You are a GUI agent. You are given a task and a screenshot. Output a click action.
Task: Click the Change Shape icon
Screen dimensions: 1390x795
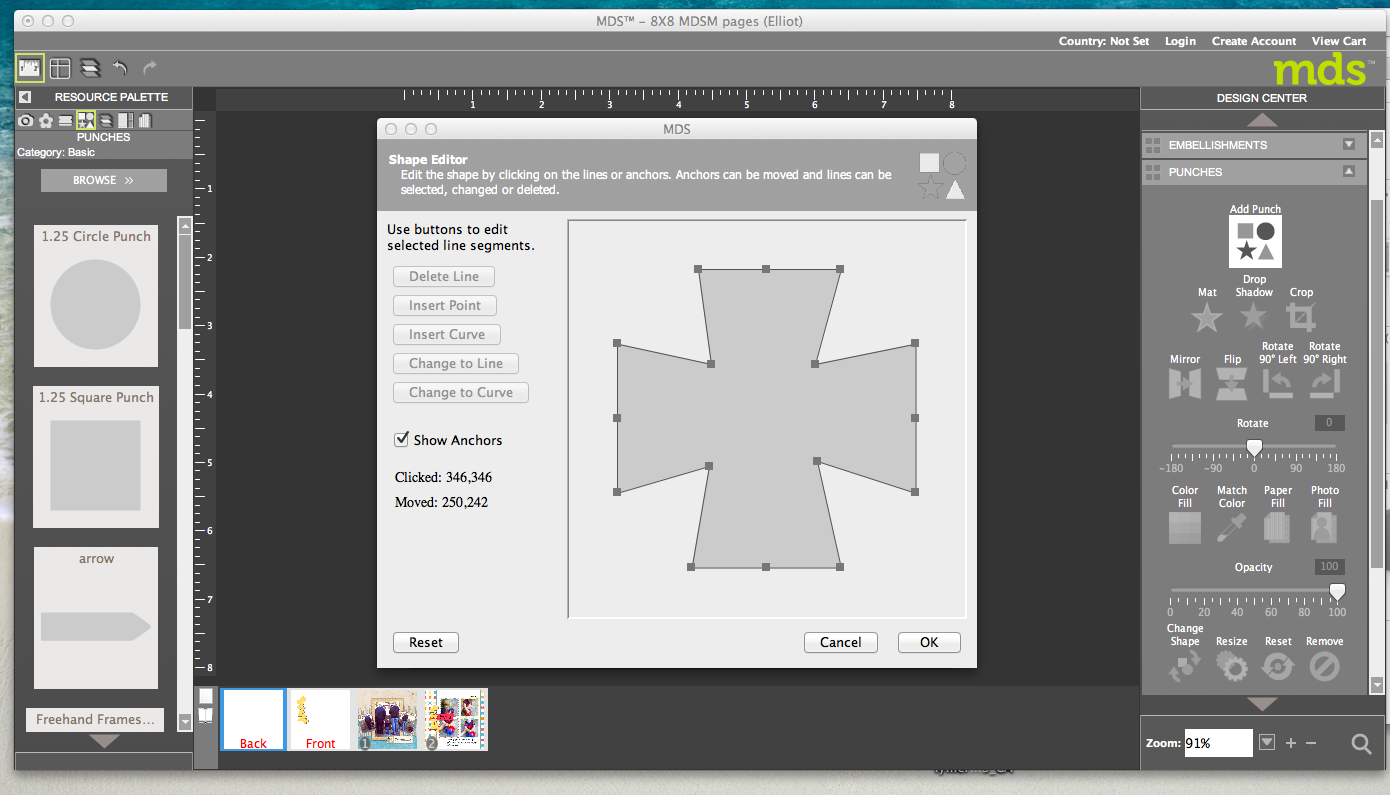(1185, 667)
